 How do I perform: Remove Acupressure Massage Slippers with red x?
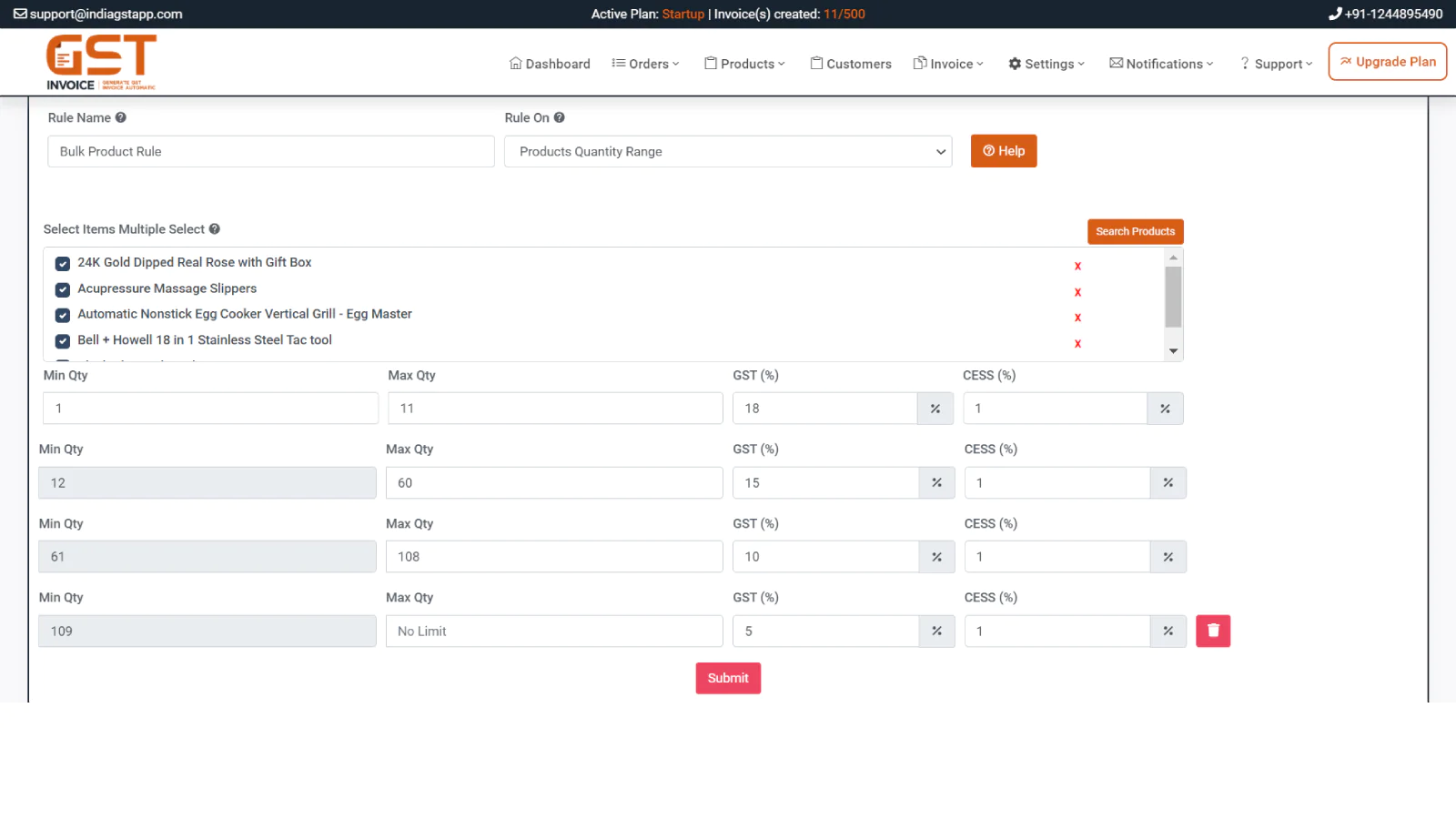[1077, 292]
